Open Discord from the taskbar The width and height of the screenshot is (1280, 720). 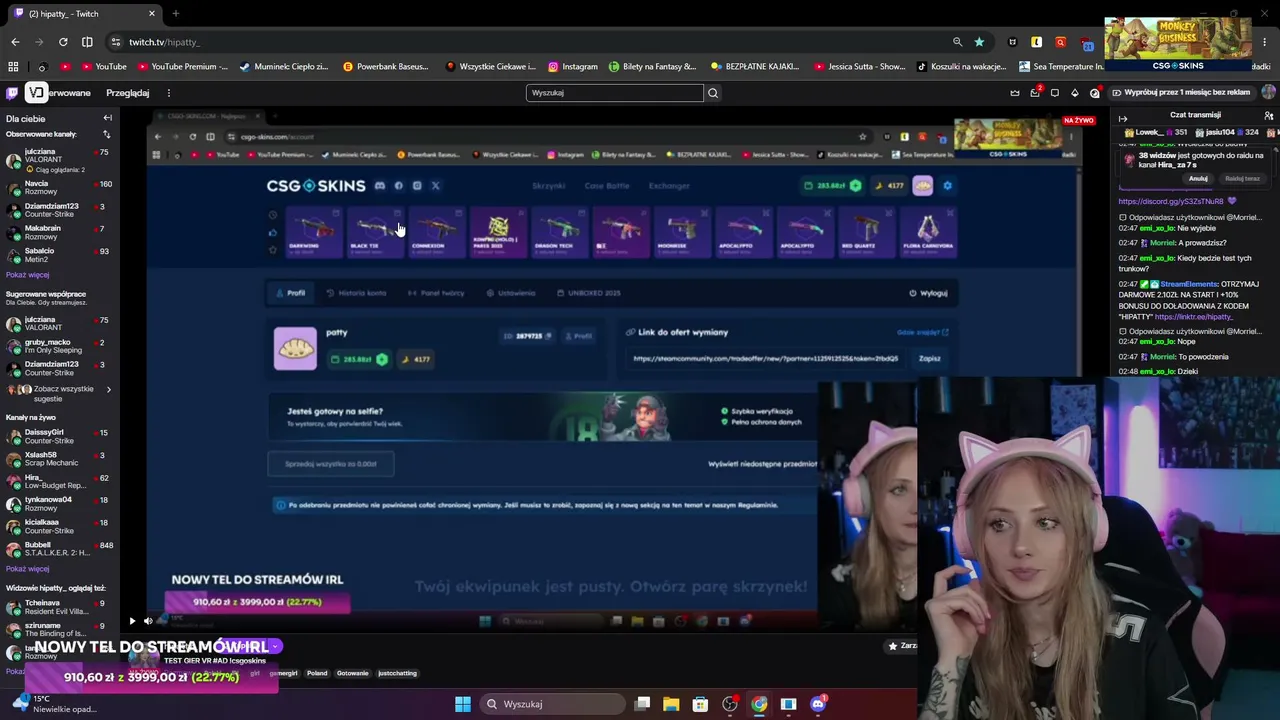[x=818, y=704]
